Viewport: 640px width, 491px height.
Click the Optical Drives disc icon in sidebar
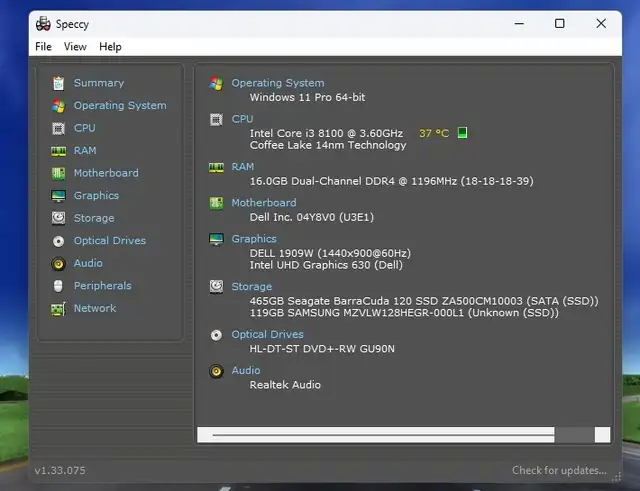(x=58, y=241)
